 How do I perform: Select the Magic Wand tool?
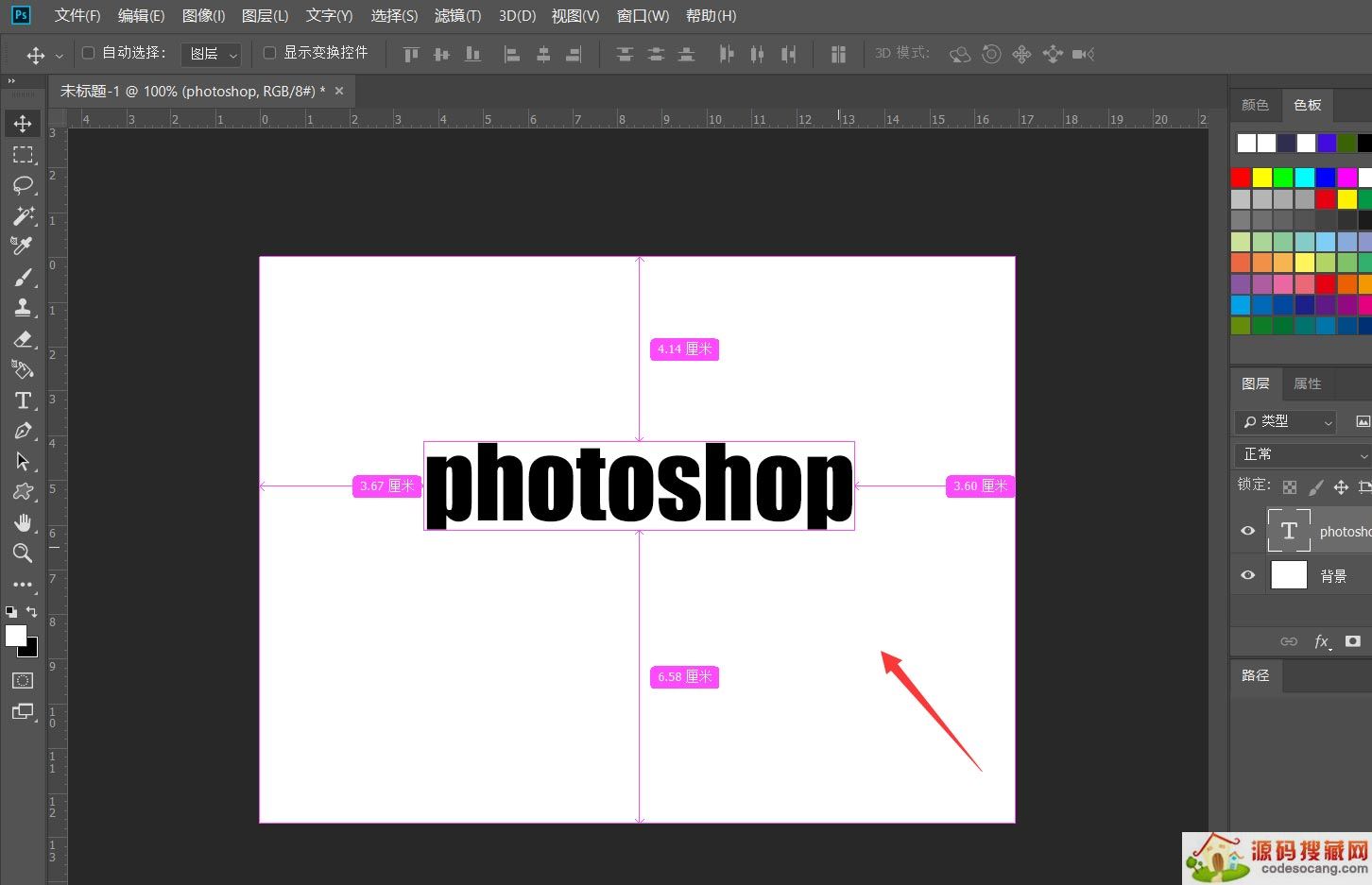[x=23, y=215]
